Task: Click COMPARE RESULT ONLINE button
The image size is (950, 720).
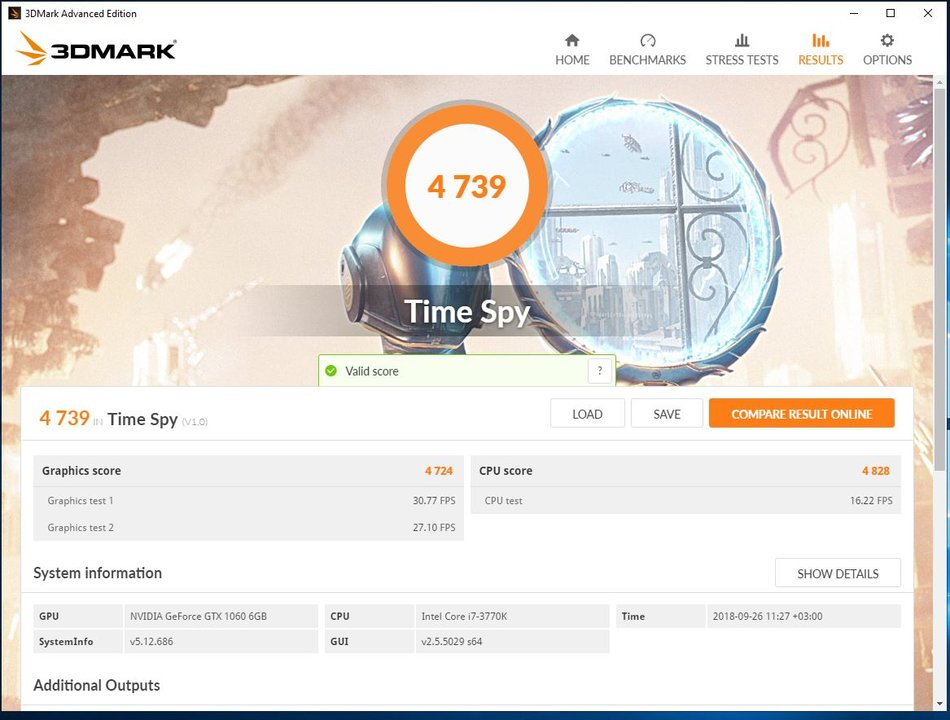Action: 802,413
